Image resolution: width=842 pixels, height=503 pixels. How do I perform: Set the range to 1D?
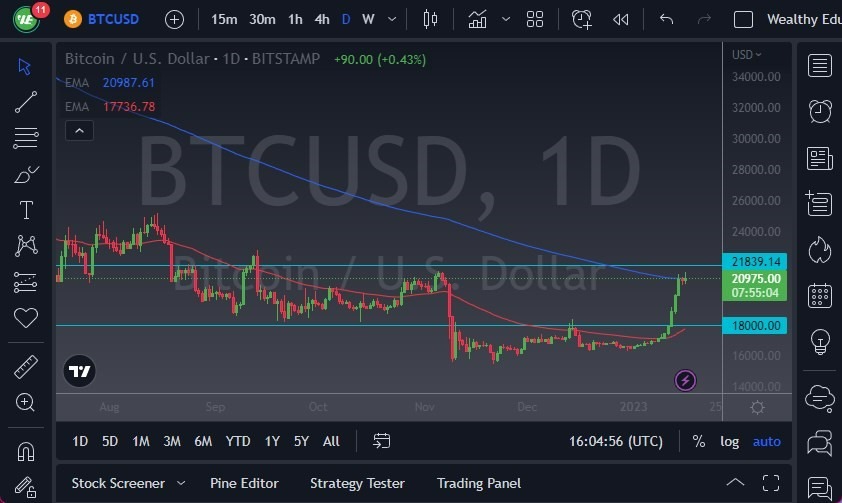(80, 441)
